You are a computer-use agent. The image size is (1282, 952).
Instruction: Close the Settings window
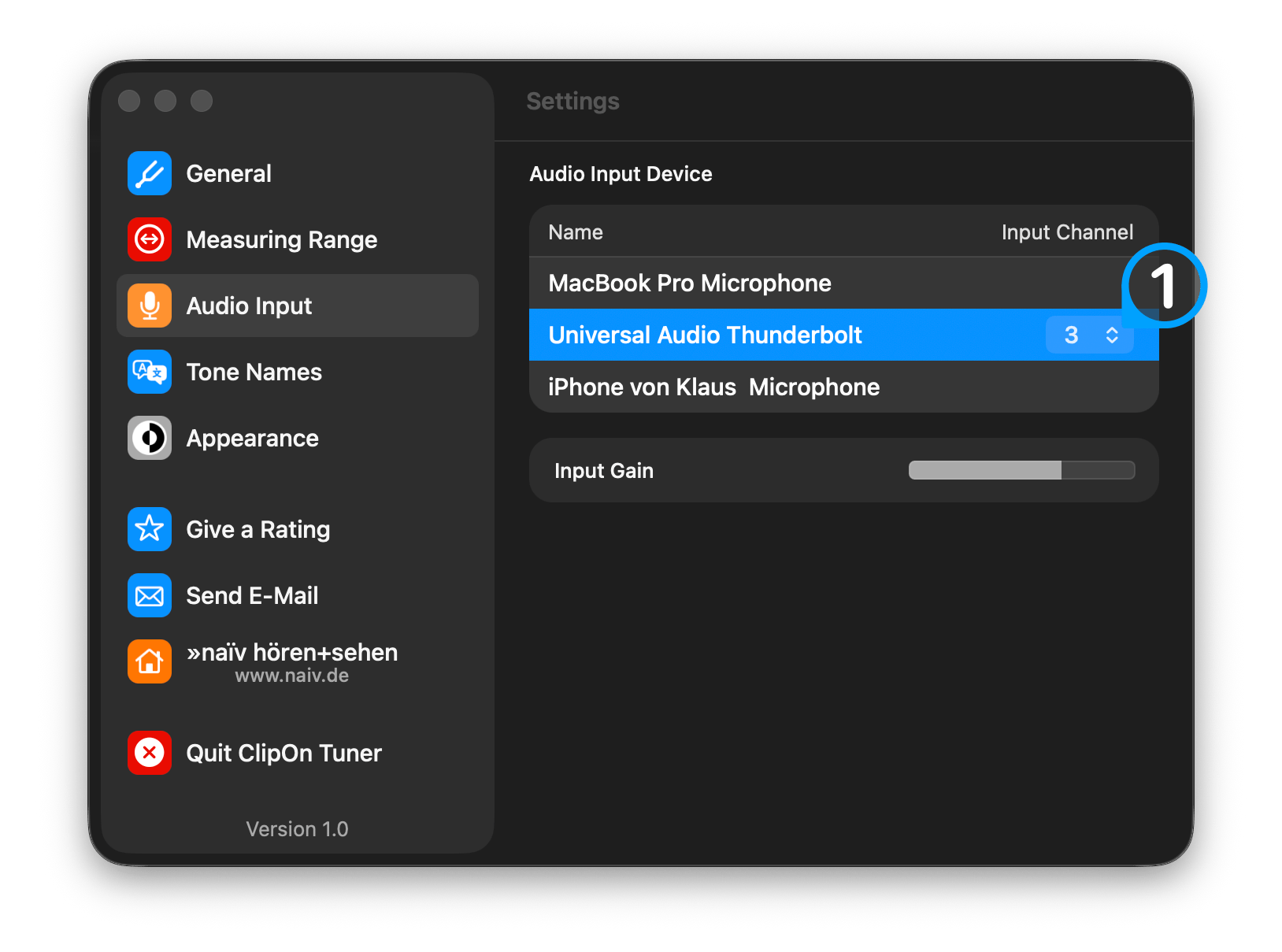[129, 101]
